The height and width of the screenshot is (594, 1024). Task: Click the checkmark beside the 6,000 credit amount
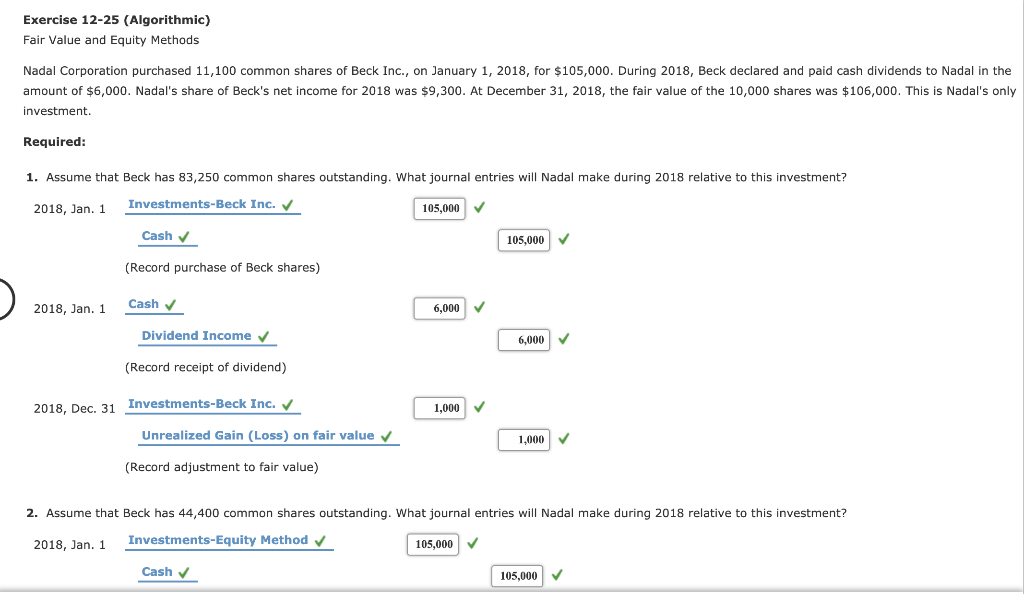pos(563,340)
